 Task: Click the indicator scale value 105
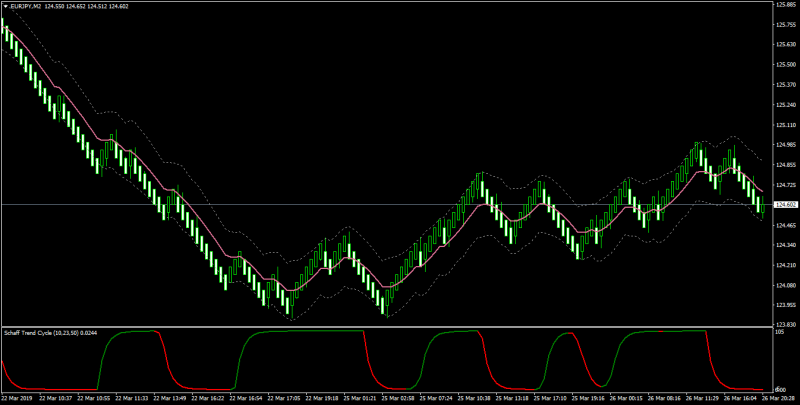tap(780, 332)
